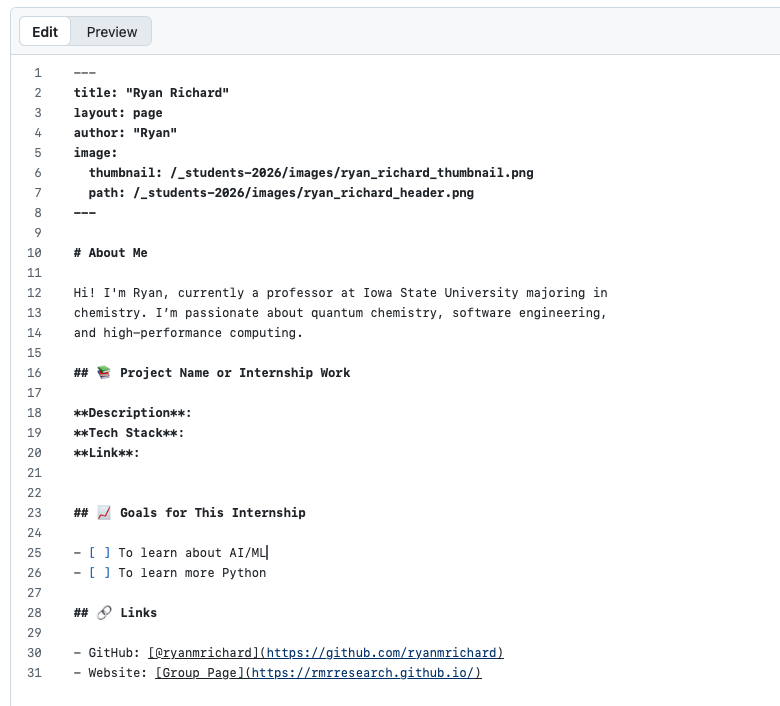The height and width of the screenshot is (706, 780).
Task: Place cursor after **Tech Stack**: label
Action: [x=186, y=433]
